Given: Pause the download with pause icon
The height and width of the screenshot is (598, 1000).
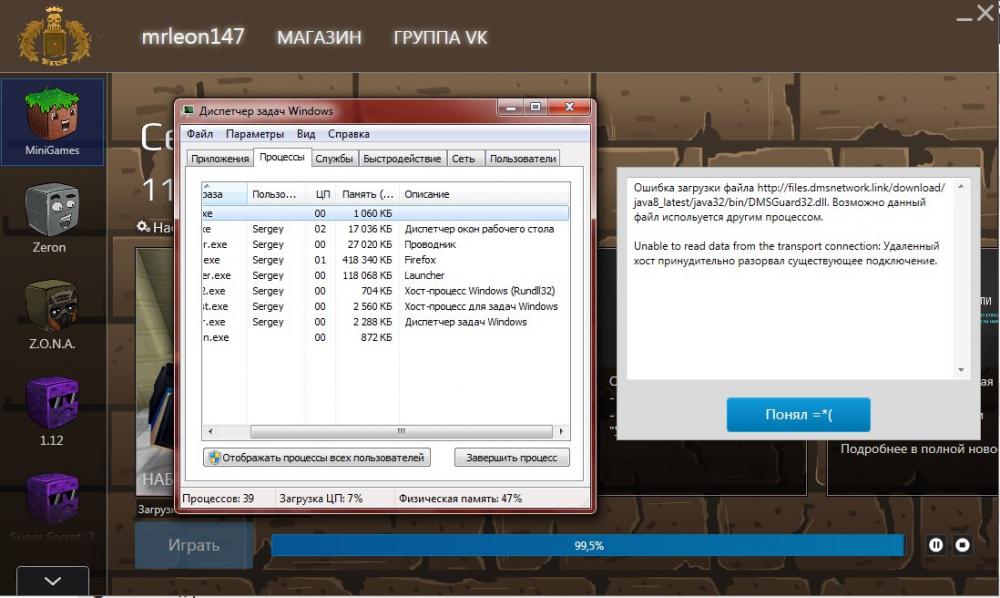Looking at the screenshot, I should tap(936, 545).
